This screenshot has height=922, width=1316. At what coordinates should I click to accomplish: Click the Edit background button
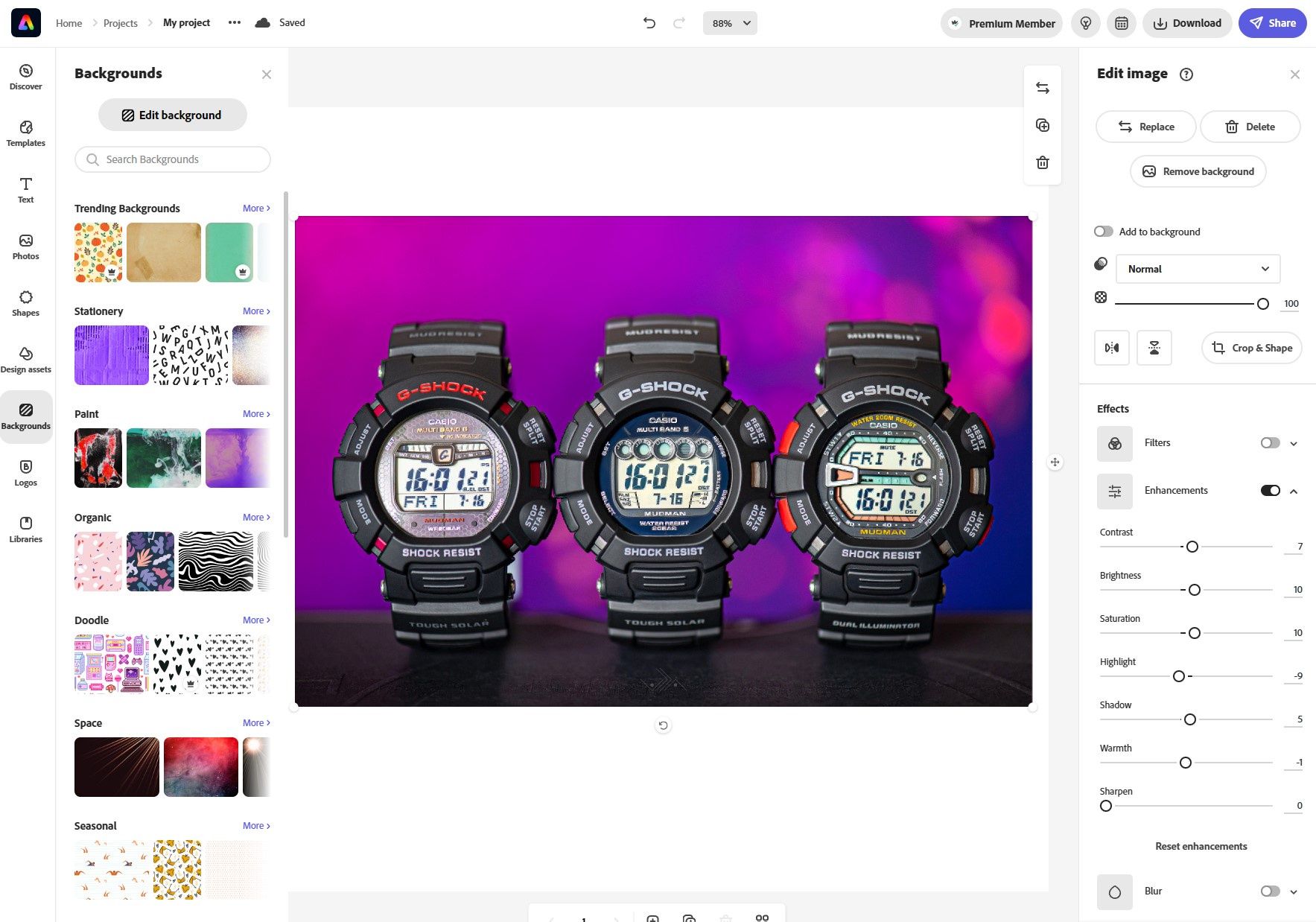pyautogui.click(x=173, y=115)
